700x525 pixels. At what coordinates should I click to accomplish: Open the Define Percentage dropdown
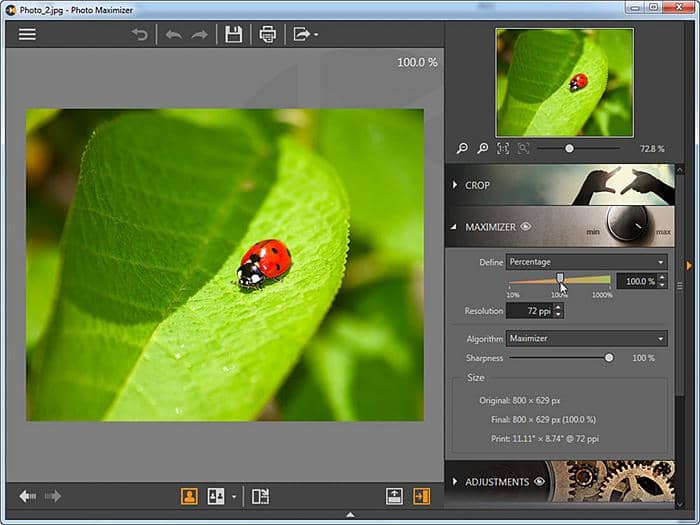tap(586, 262)
